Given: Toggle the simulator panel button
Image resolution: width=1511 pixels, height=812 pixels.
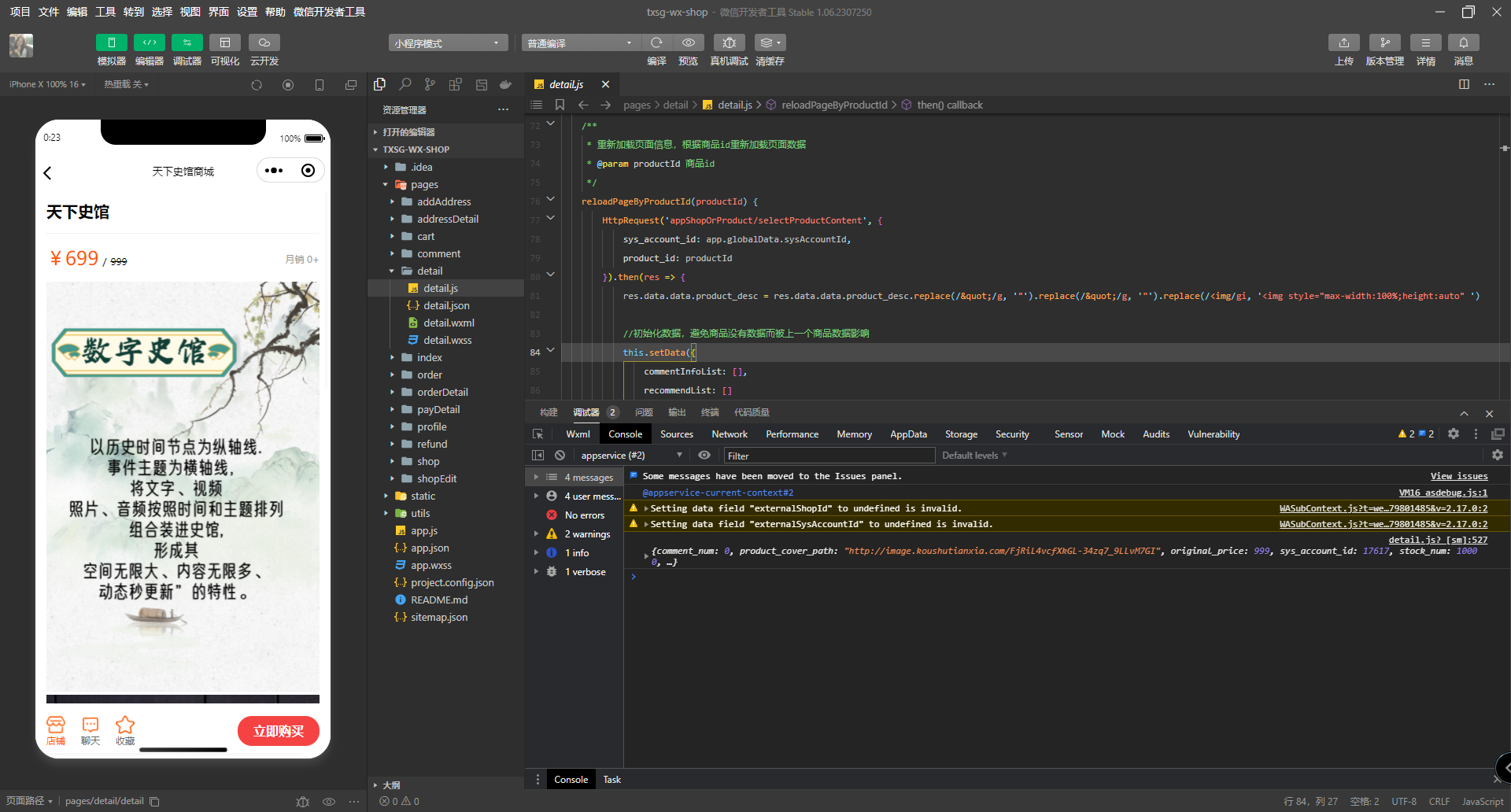Looking at the screenshot, I should pyautogui.click(x=111, y=42).
